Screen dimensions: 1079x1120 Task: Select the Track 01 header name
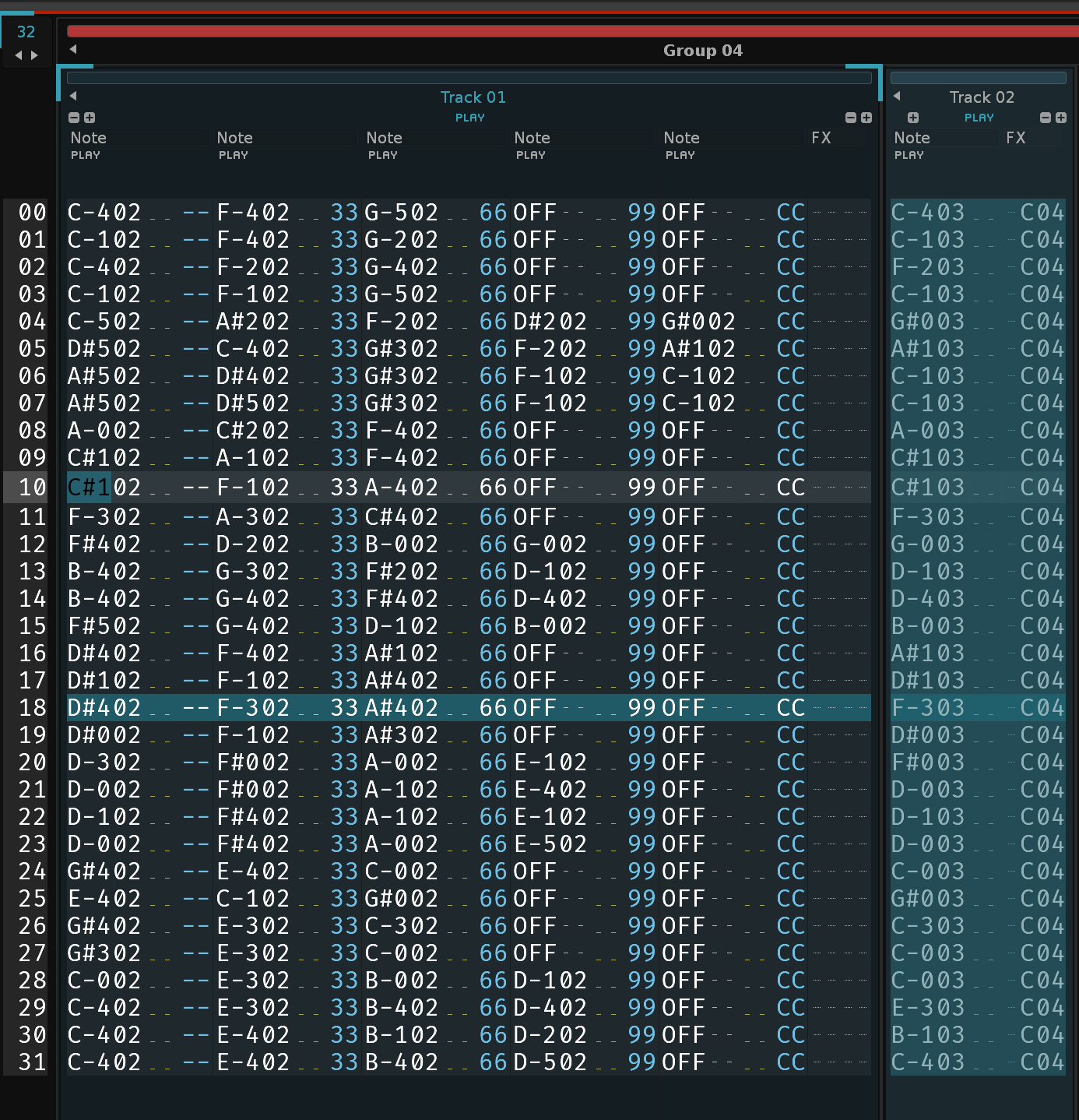(473, 97)
